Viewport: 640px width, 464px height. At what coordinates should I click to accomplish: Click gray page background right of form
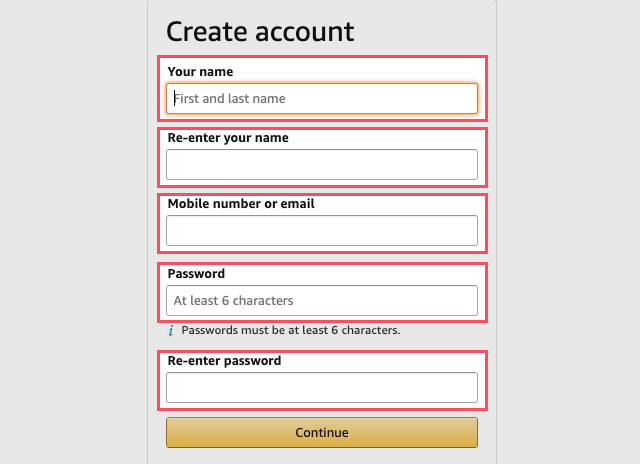pos(568,232)
